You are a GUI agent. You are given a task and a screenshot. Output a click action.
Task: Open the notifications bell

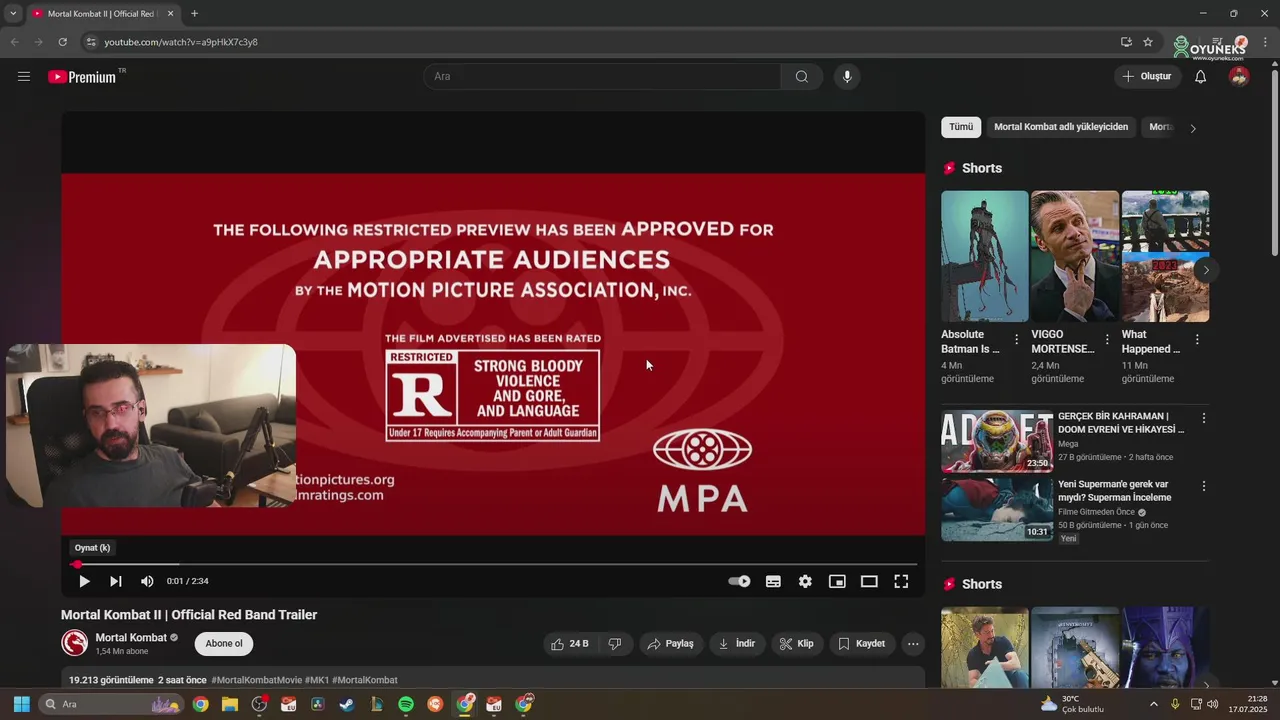pos(1201,76)
